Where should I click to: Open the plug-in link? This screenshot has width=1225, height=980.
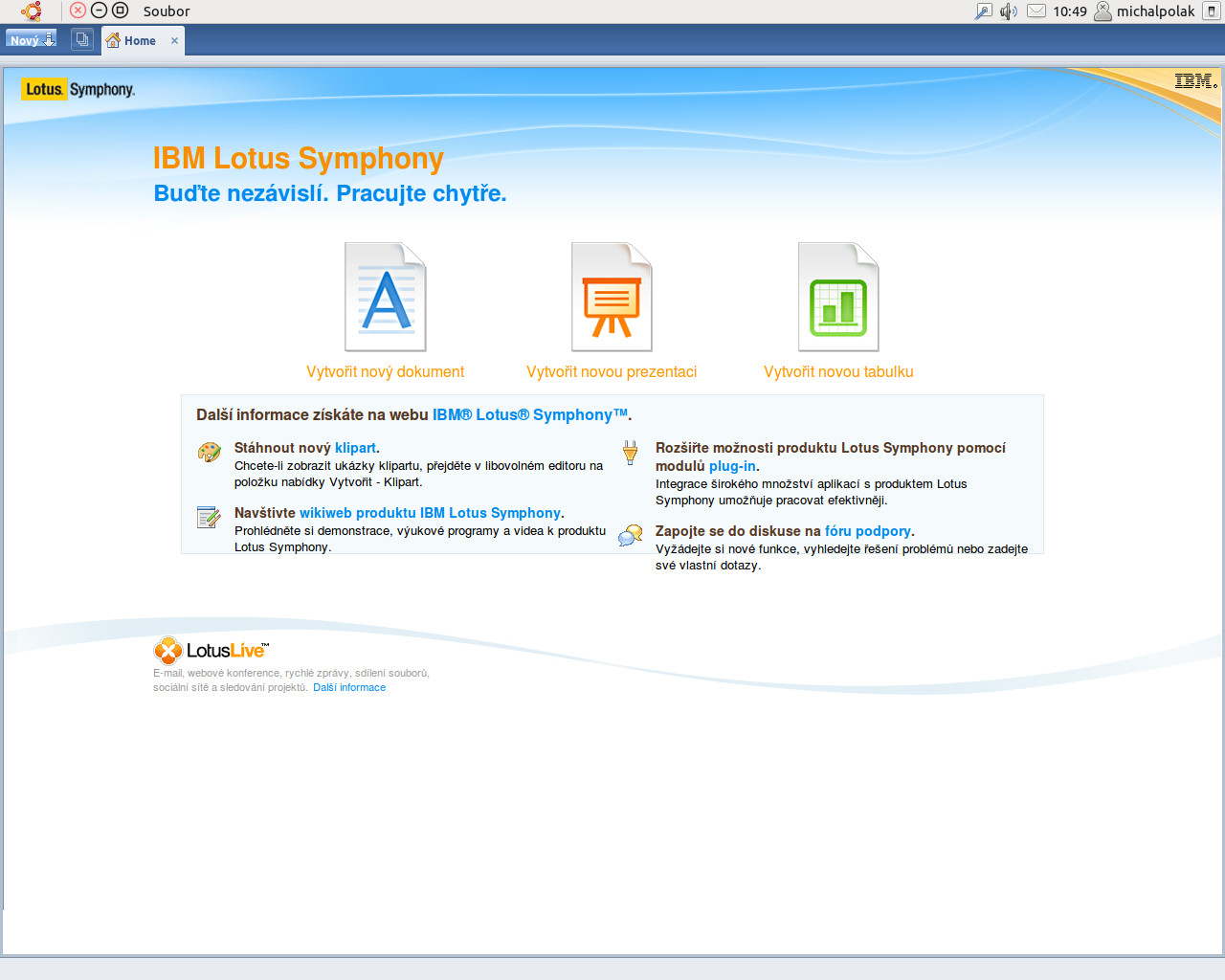click(732, 466)
